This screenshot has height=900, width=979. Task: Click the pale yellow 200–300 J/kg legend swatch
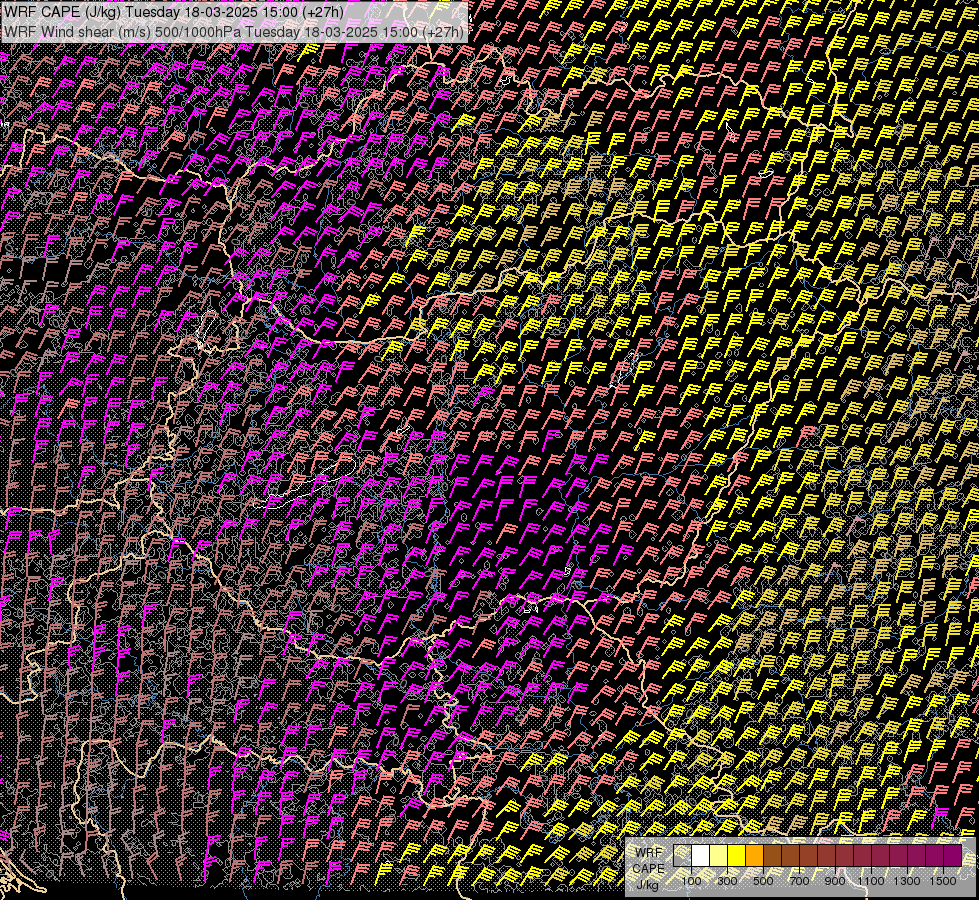719,855
